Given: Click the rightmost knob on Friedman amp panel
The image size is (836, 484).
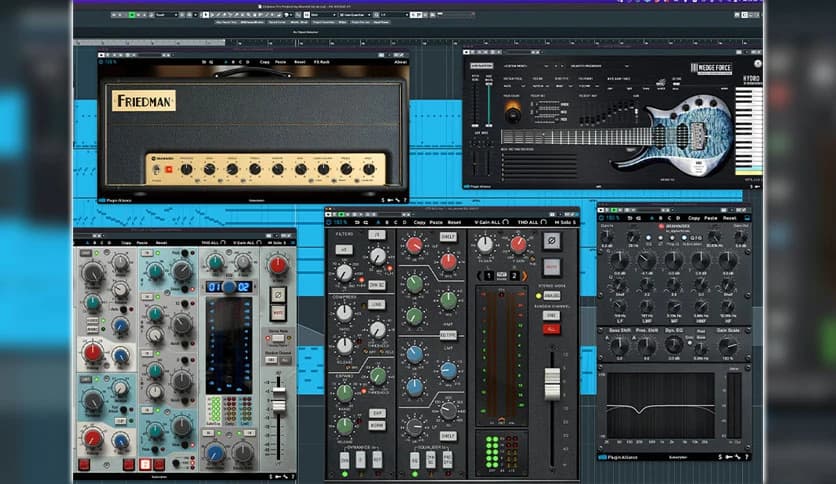Looking at the screenshot, I should point(368,170).
